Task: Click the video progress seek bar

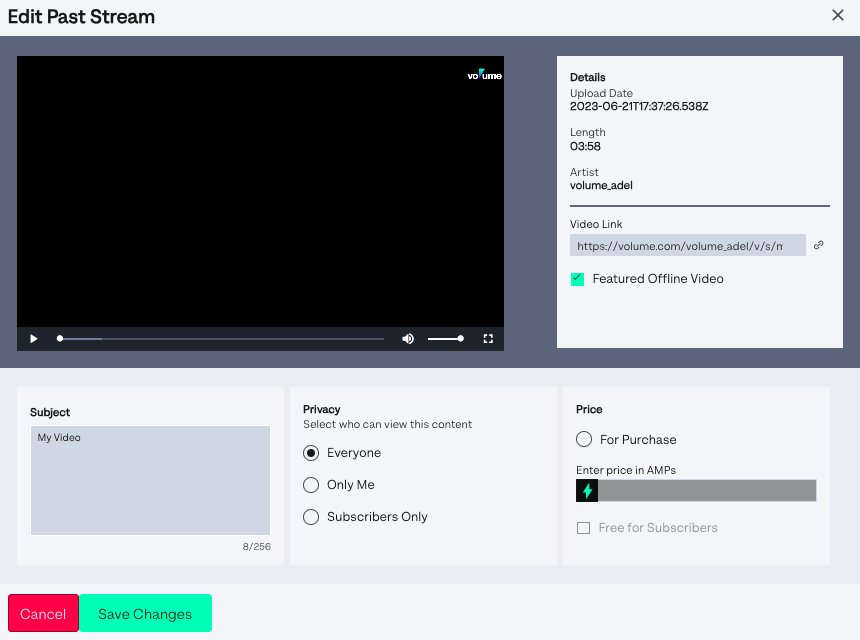Action: [222, 339]
